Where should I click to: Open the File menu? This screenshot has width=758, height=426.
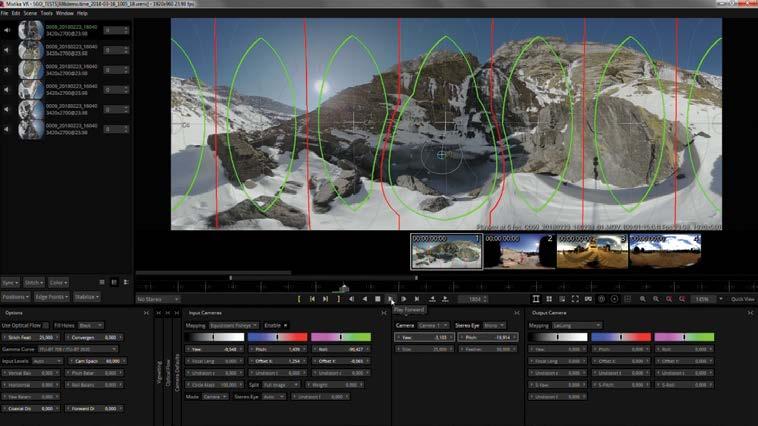click(x=4, y=14)
